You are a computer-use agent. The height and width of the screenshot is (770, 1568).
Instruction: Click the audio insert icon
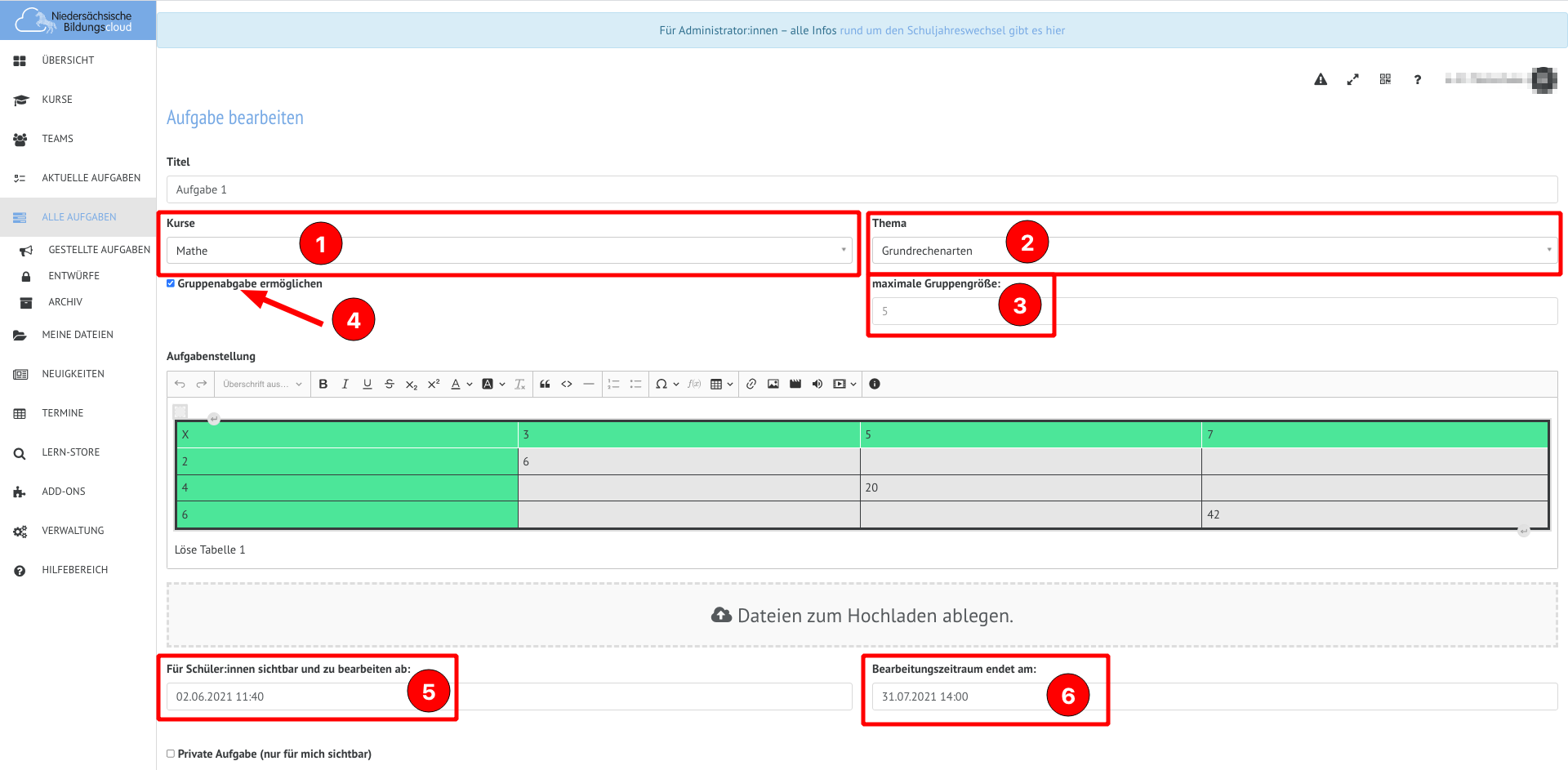tap(817, 384)
